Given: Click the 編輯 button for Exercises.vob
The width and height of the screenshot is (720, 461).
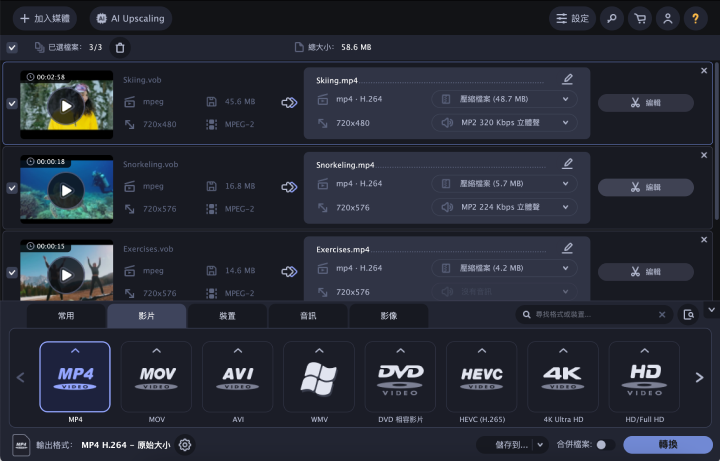Looking at the screenshot, I should (x=646, y=272).
